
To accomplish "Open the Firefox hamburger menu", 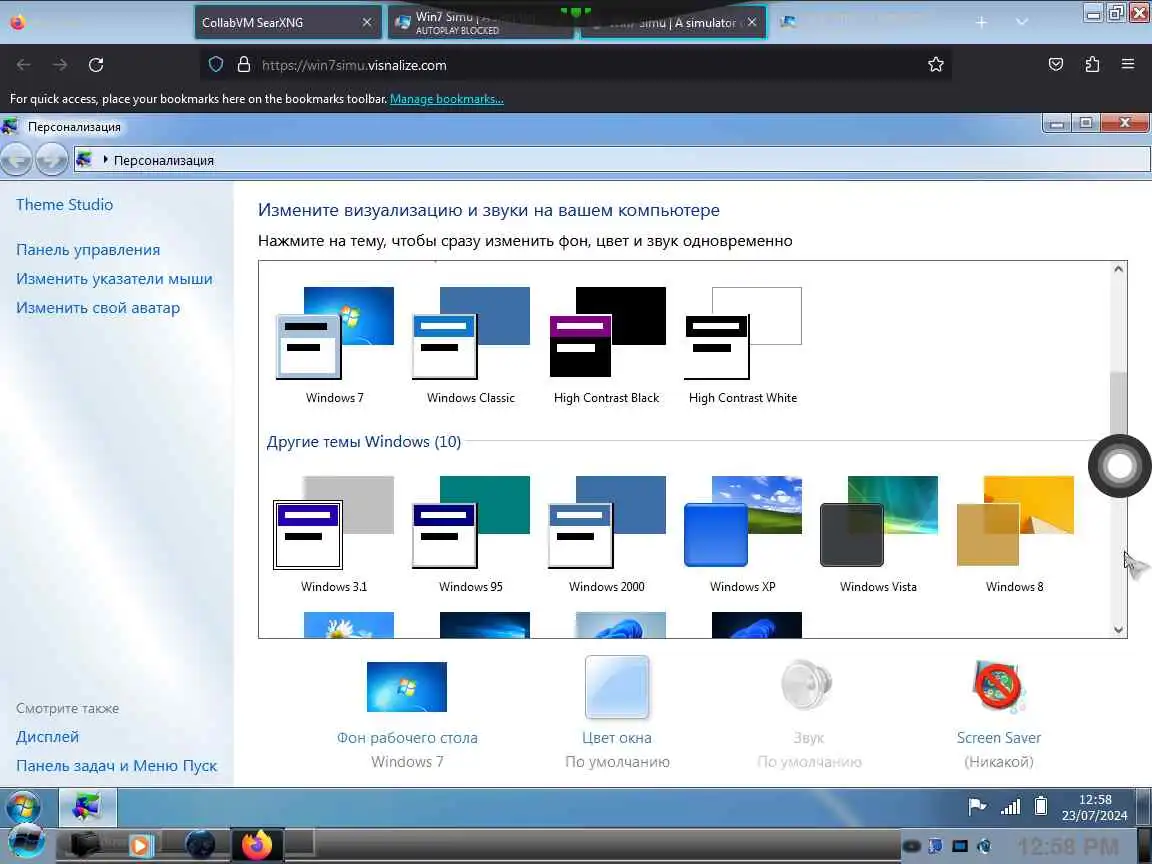I will pyautogui.click(x=1128, y=65).
